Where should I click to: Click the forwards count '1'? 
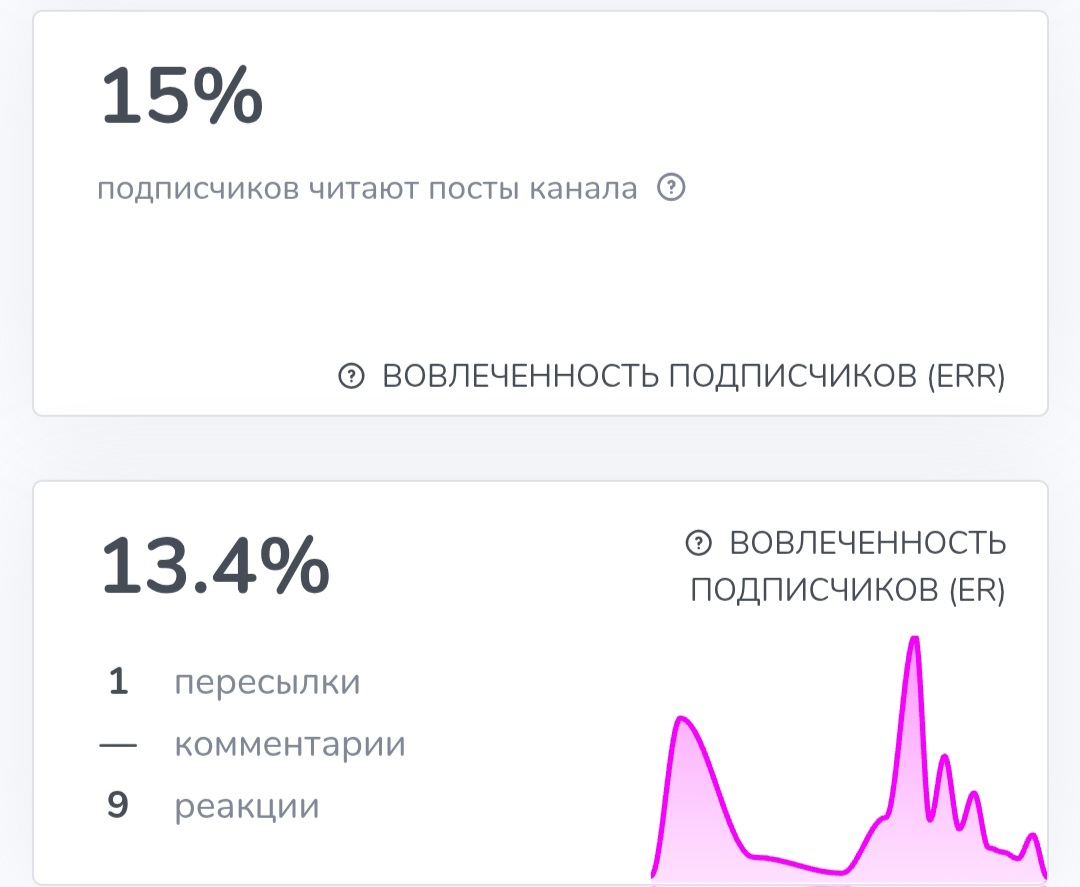[118, 682]
